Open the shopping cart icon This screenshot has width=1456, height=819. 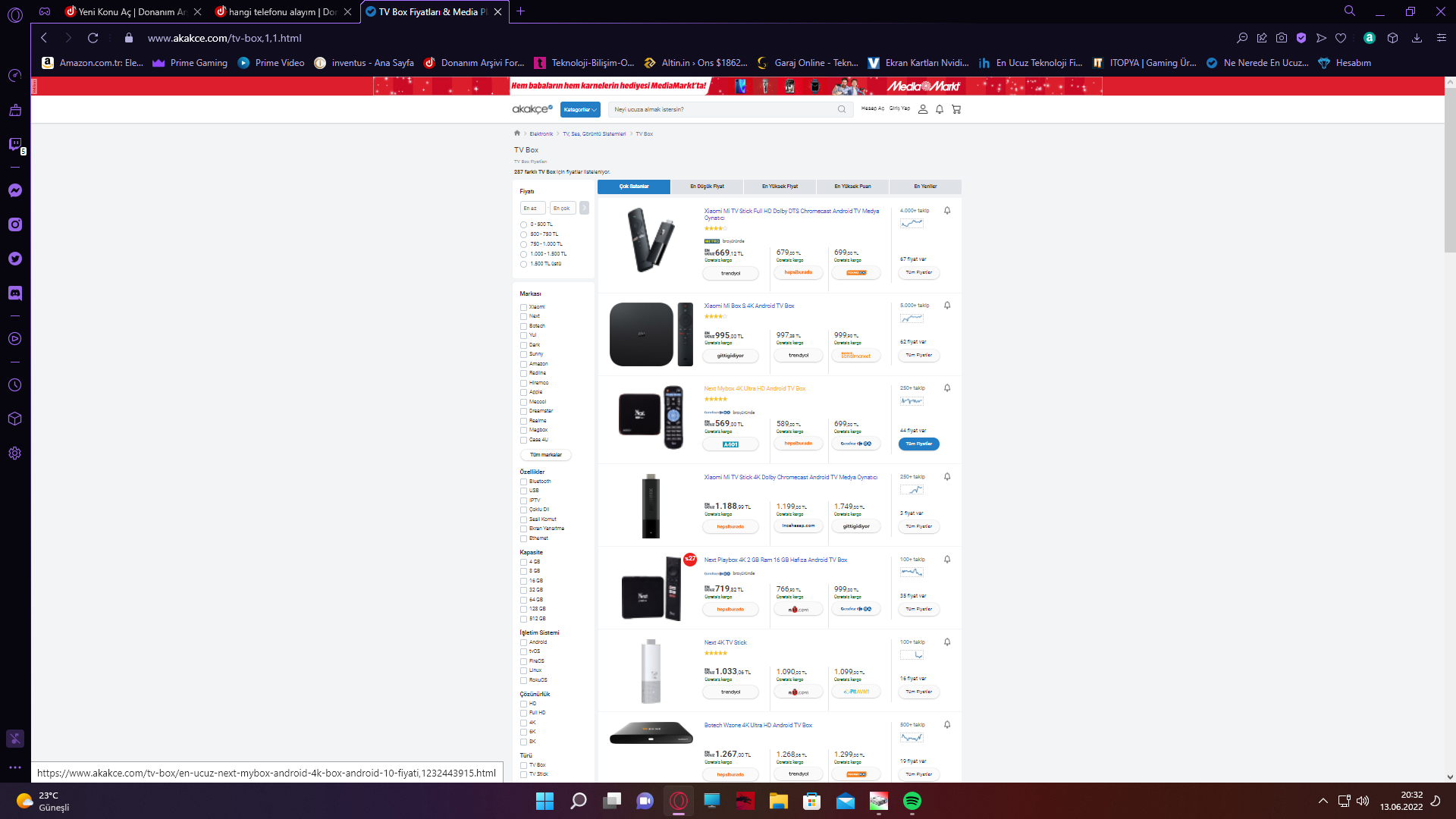(x=956, y=109)
